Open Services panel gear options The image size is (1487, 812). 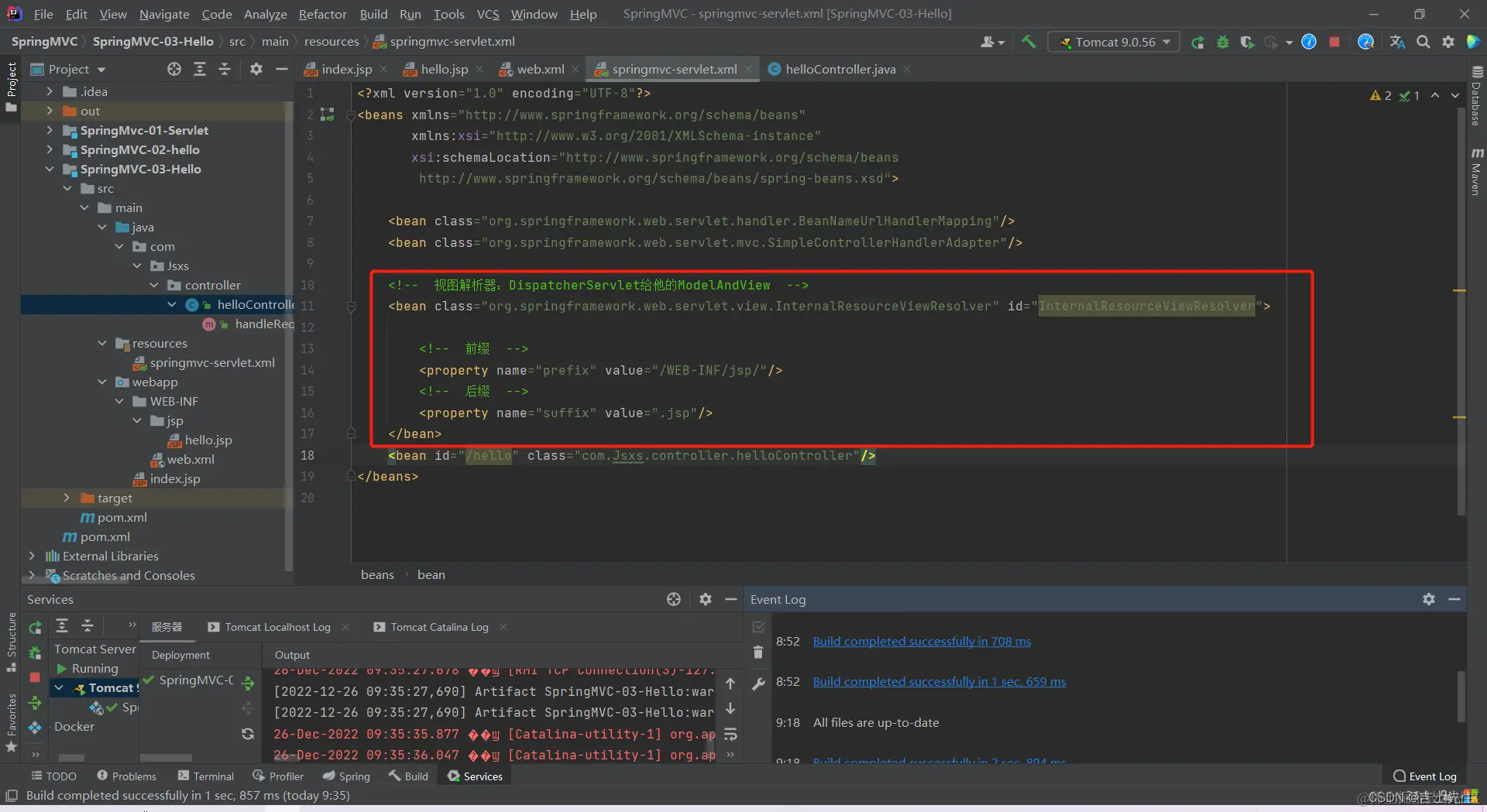706,599
